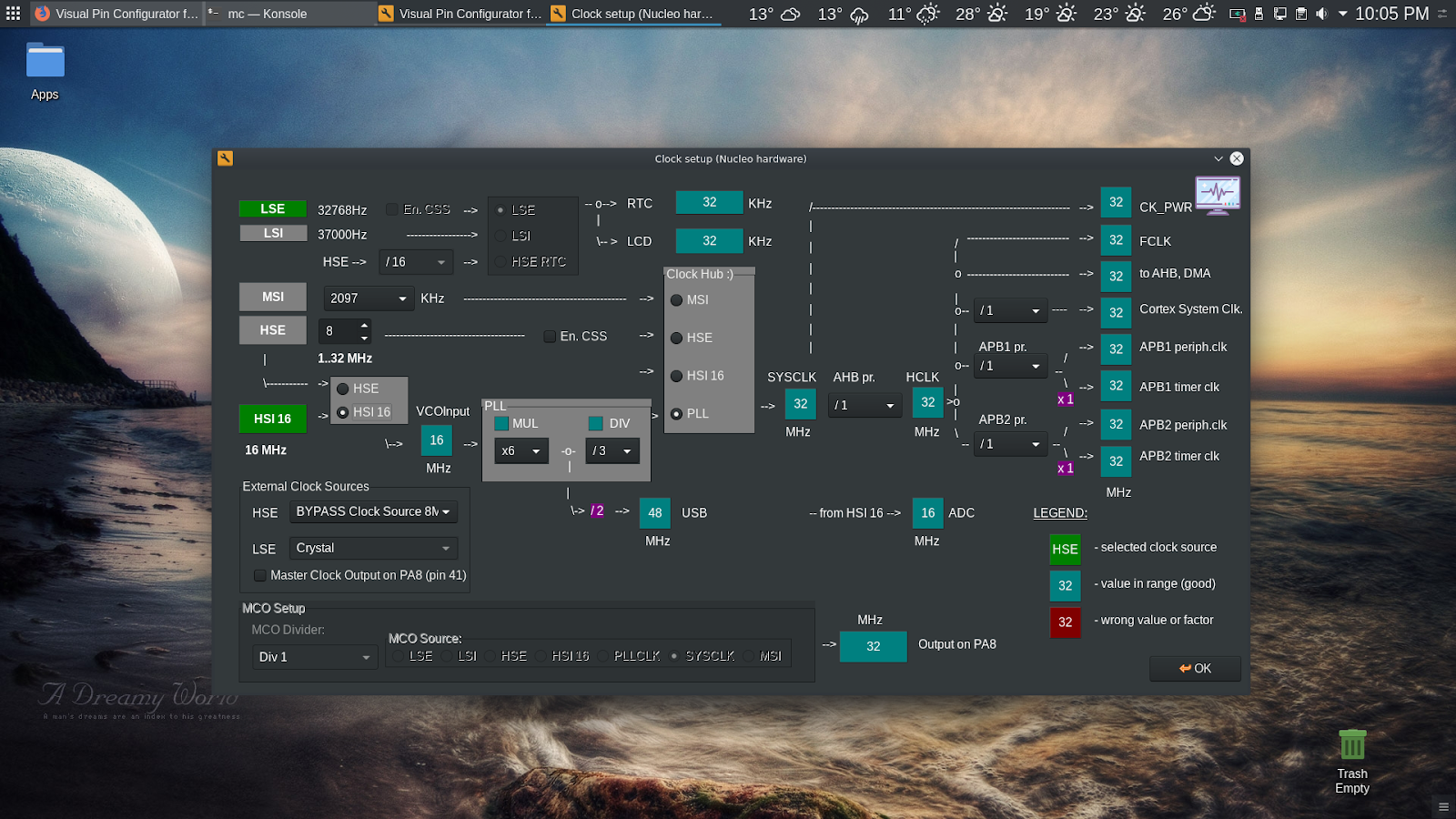The image size is (1456, 819).
Task: Expand the AHB prescaler dropdown
Action: (x=864, y=405)
